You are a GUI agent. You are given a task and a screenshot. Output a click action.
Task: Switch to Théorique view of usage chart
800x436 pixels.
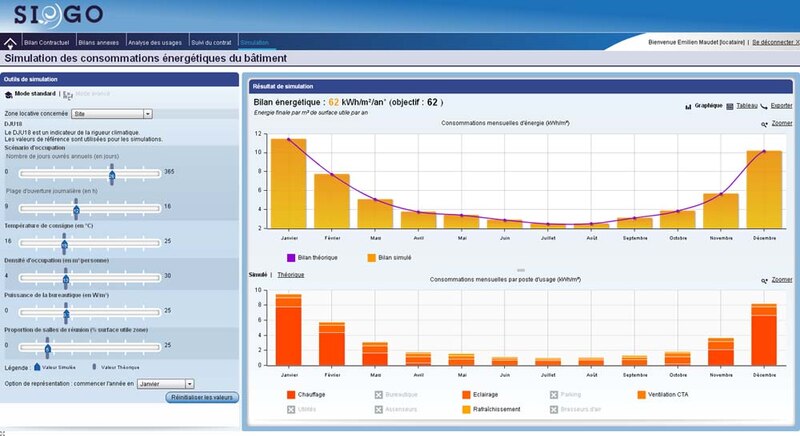291,275
